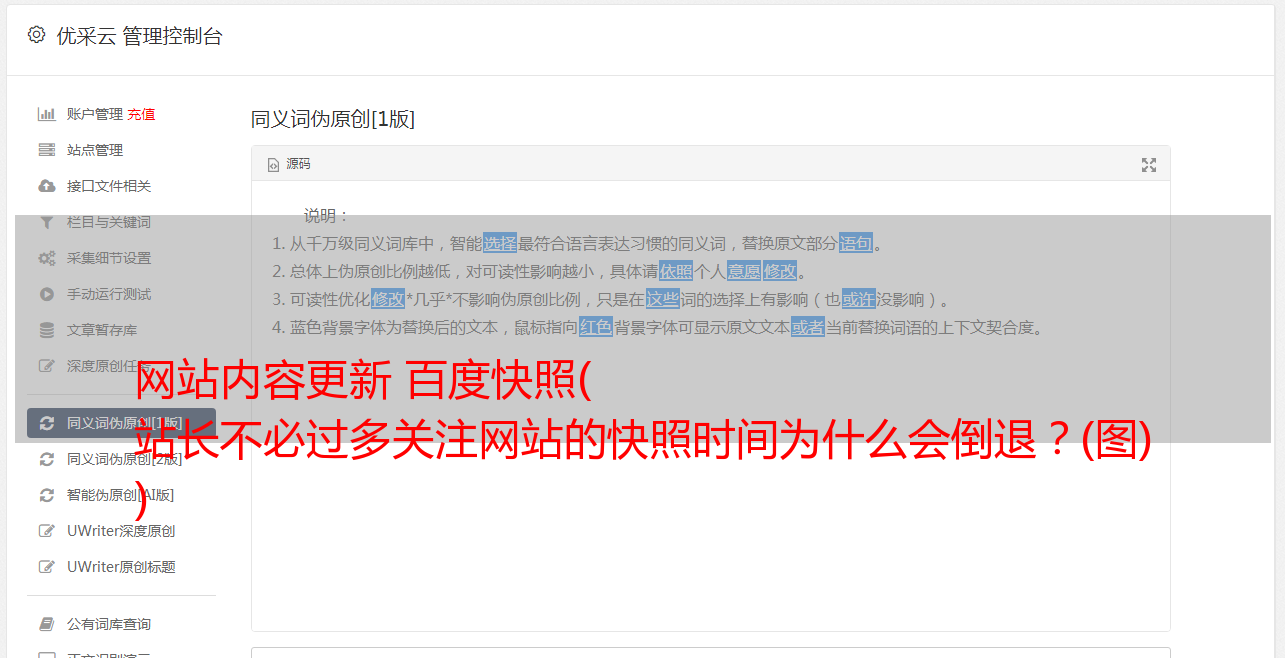
Task: Click the 采集细节设置 gears icon
Action: click(46, 258)
